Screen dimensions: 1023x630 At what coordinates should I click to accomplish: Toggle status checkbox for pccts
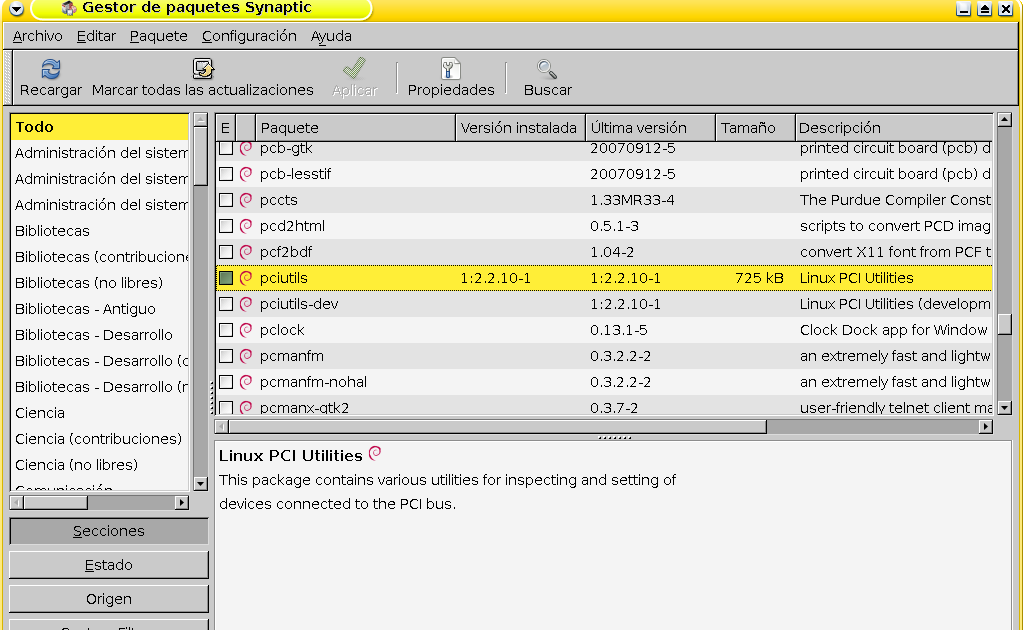tap(226, 200)
